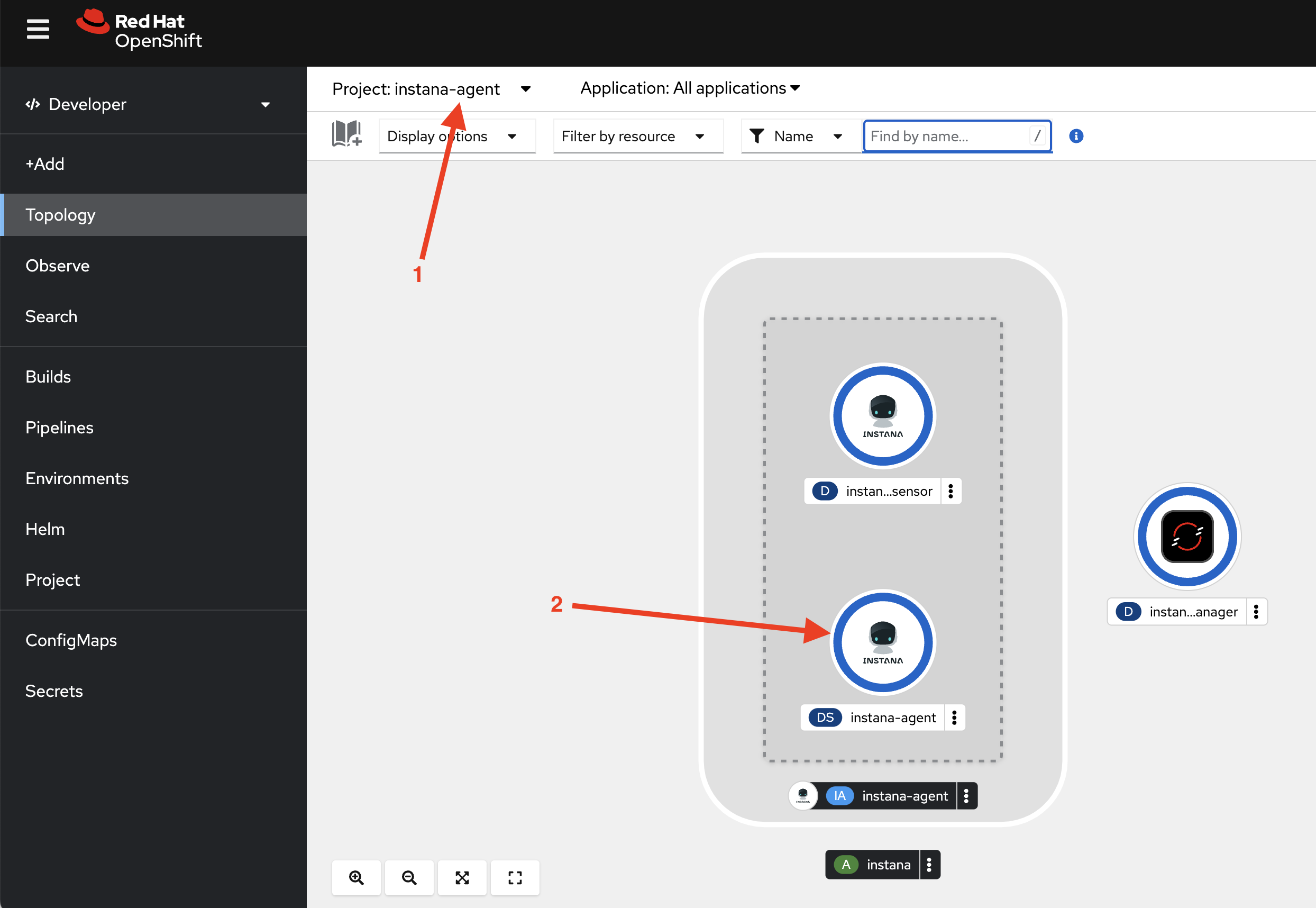This screenshot has height=908, width=1316.
Task: Click the D badge on instan...anager
Action: 1128,612
